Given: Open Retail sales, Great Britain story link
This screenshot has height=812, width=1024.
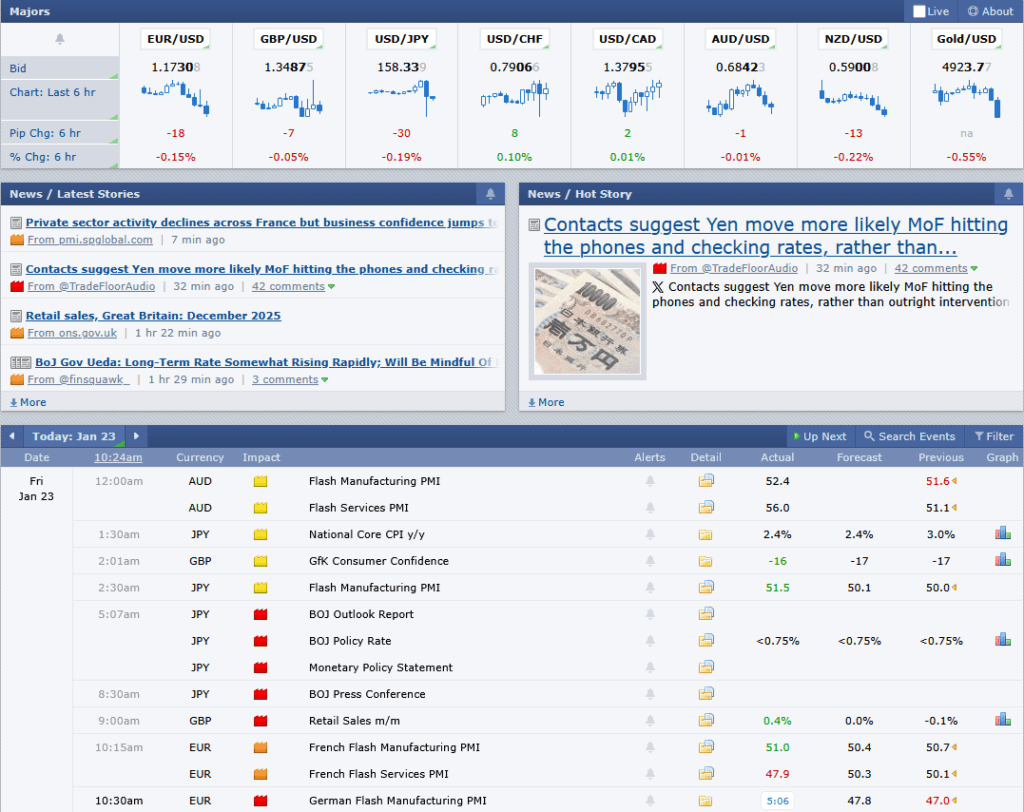Looking at the screenshot, I should click(x=153, y=316).
